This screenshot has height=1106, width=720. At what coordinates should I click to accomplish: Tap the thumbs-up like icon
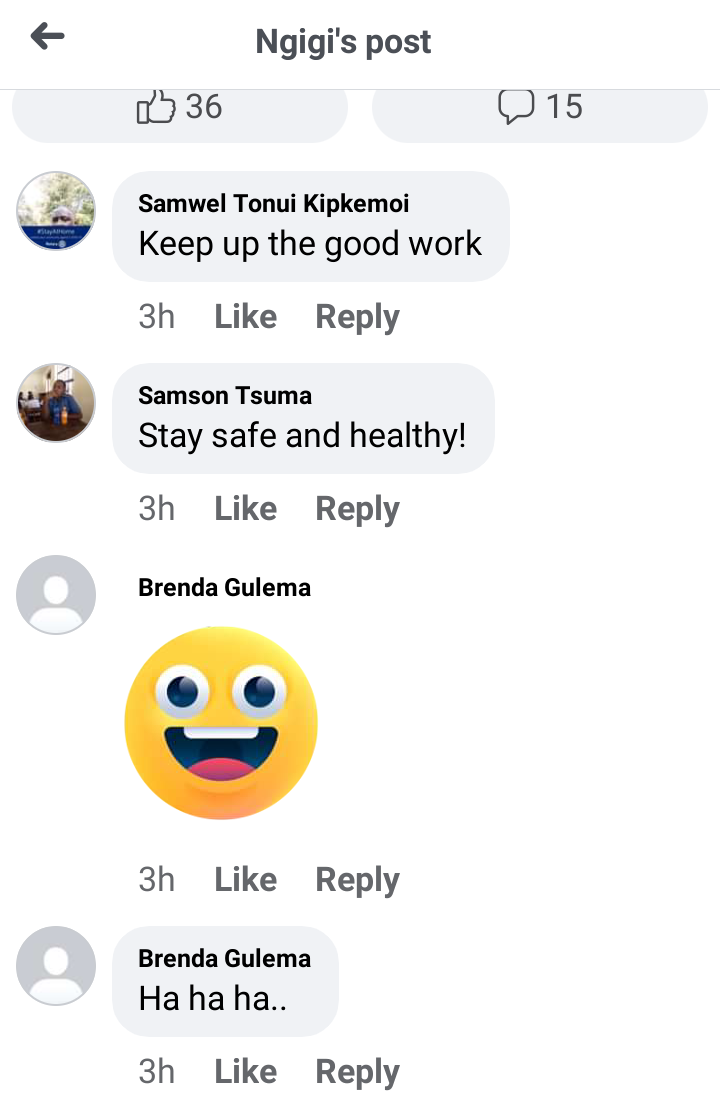coord(155,107)
